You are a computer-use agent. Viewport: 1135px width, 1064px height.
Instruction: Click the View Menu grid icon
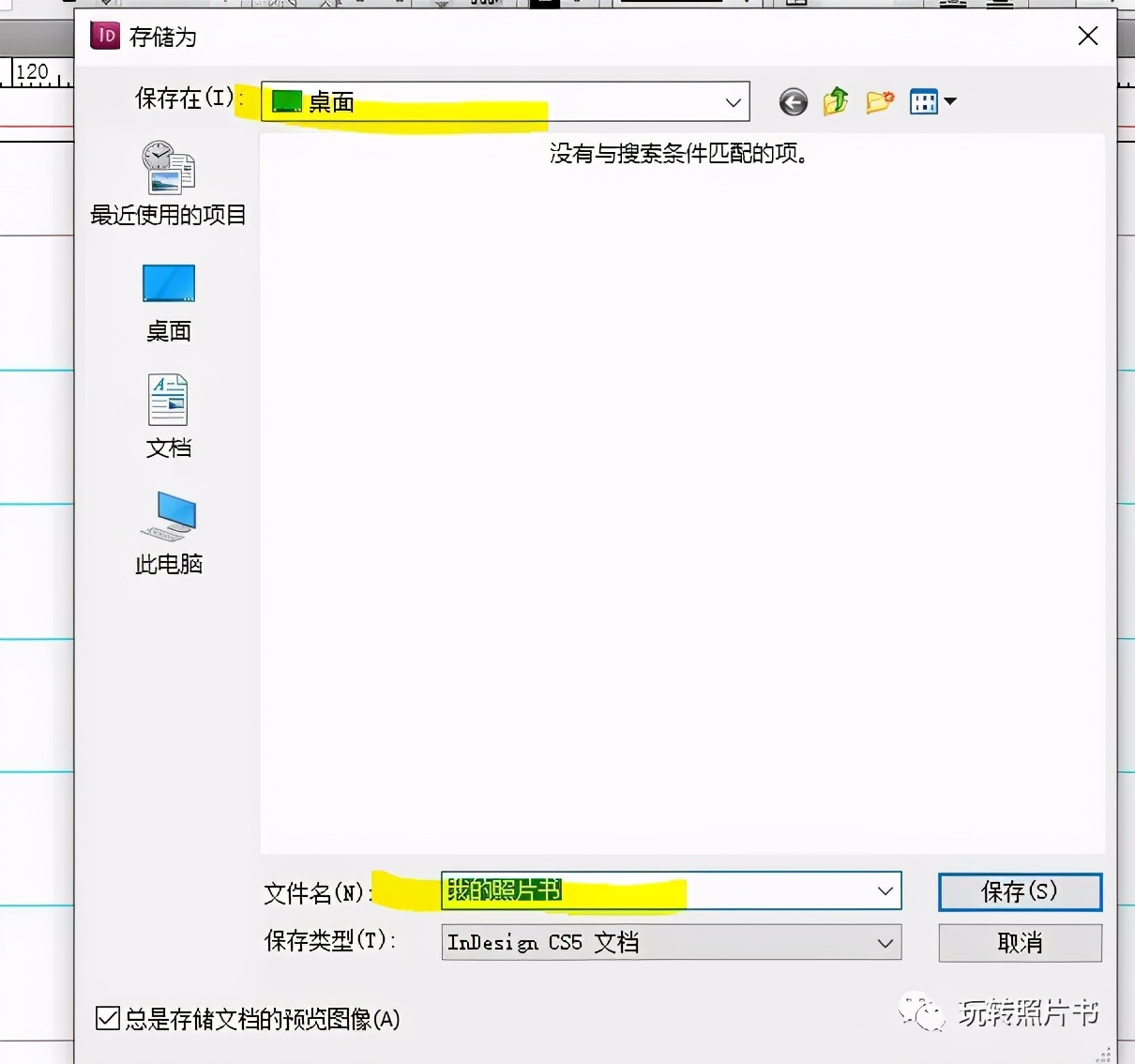924,101
